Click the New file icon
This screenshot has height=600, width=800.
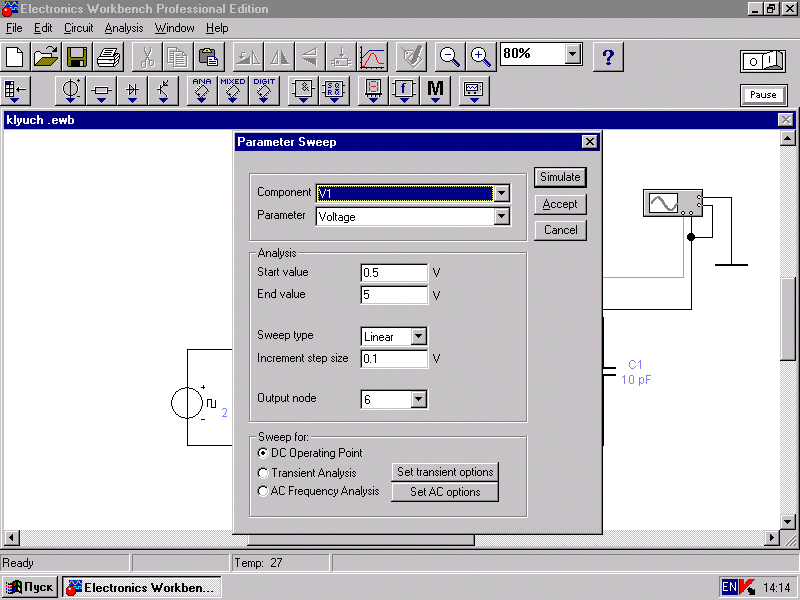(15, 57)
